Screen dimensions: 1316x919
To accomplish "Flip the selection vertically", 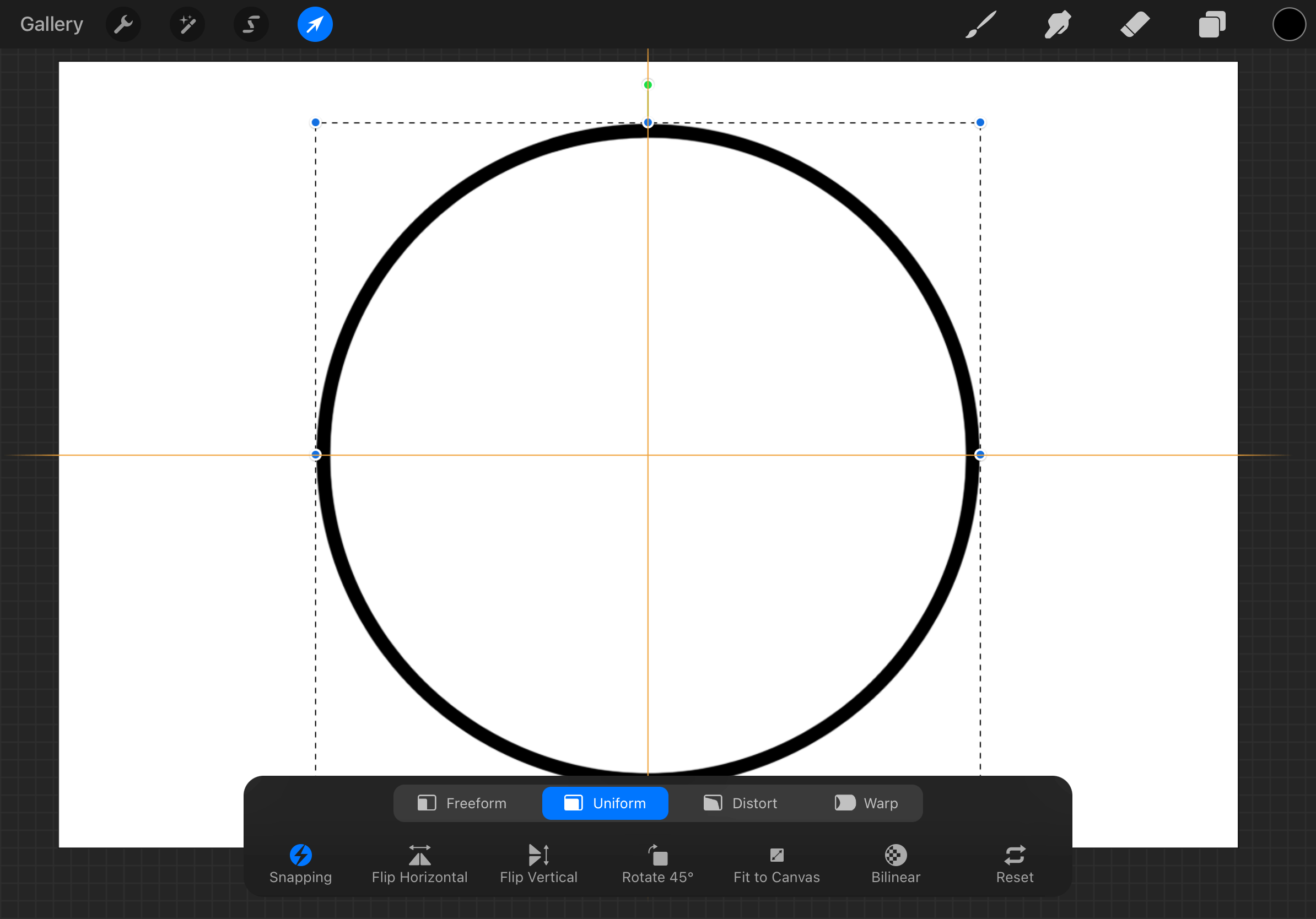I will click(x=538, y=864).
